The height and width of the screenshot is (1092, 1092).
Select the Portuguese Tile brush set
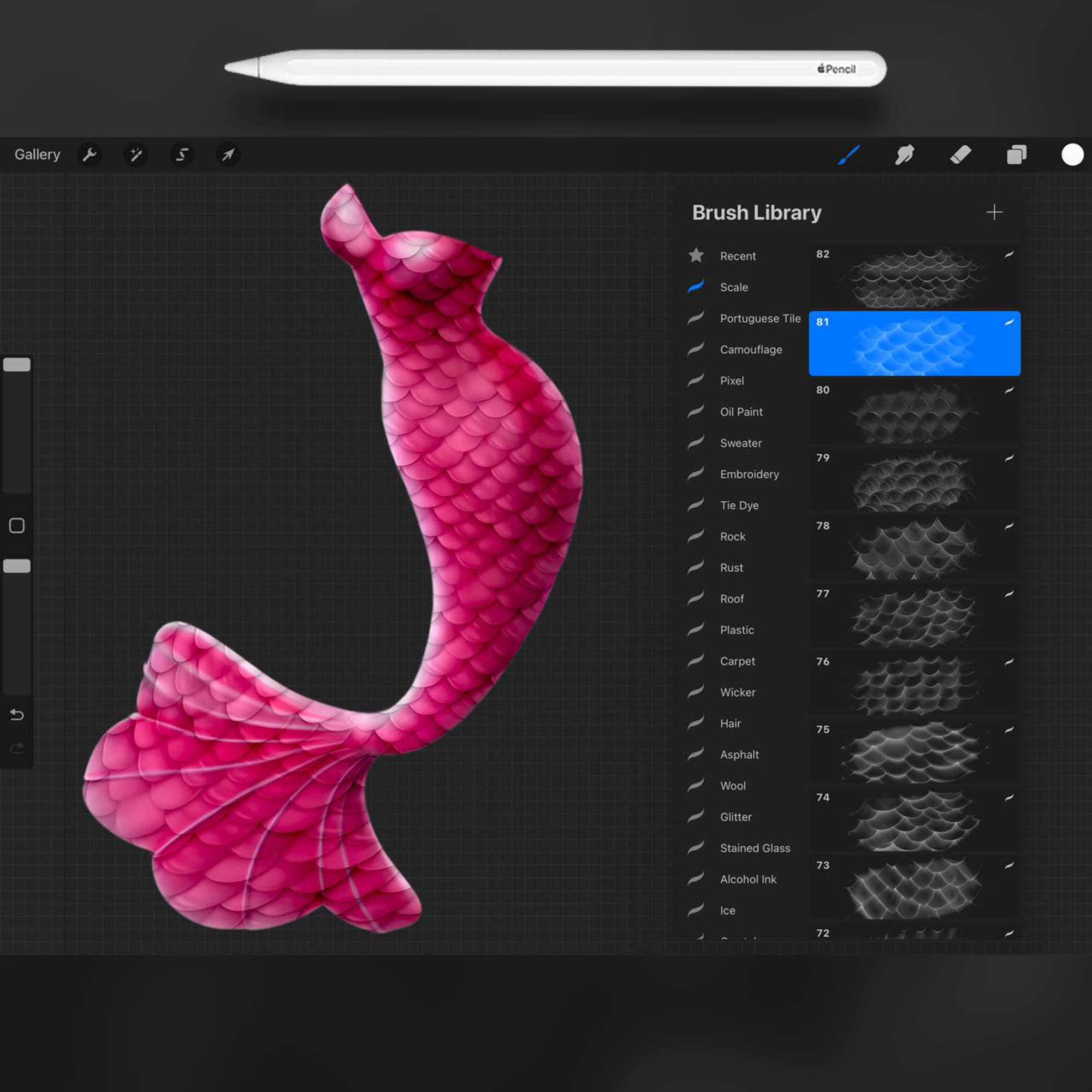[759, 318]
